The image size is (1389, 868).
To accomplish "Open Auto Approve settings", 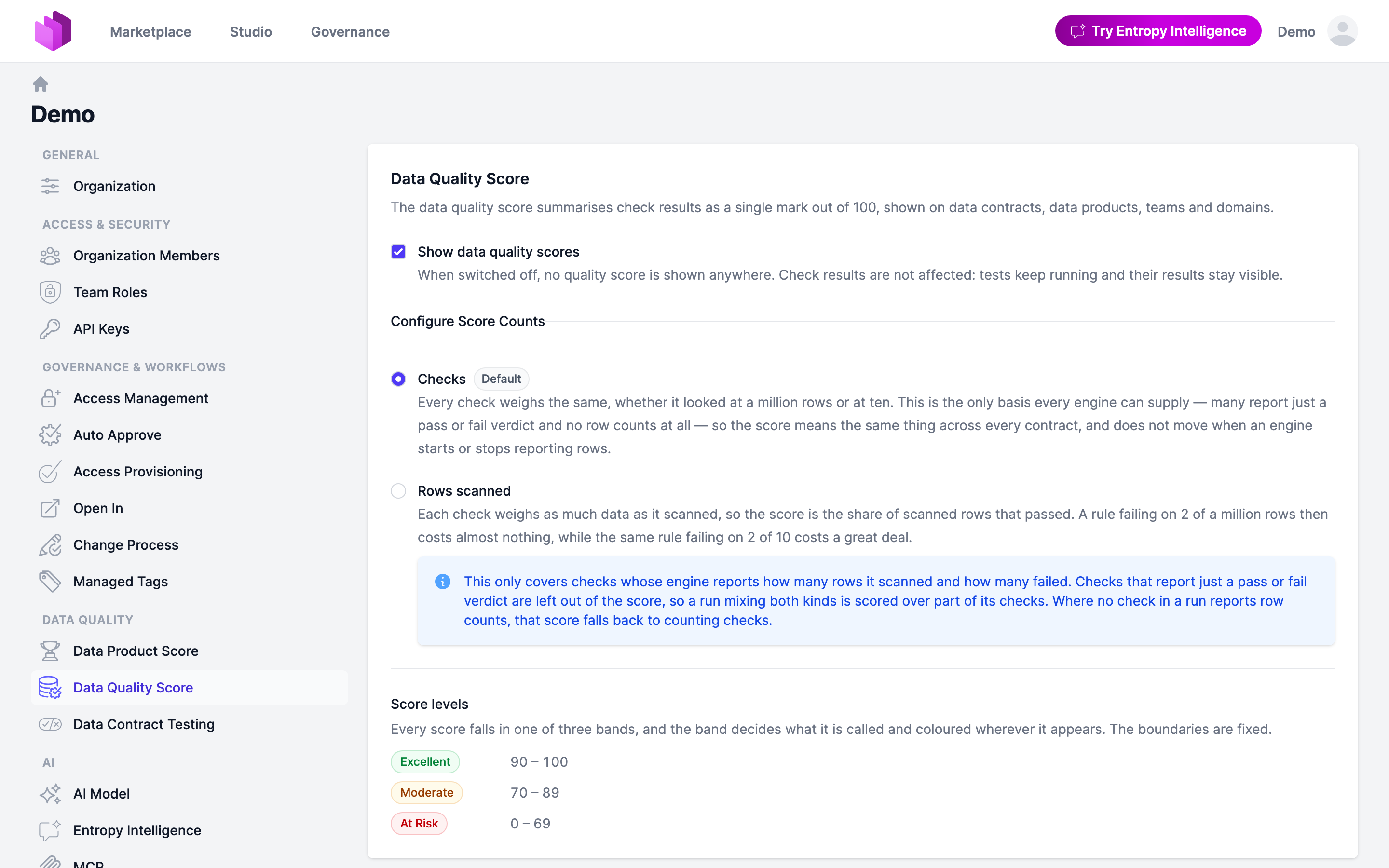I will 190,435.
